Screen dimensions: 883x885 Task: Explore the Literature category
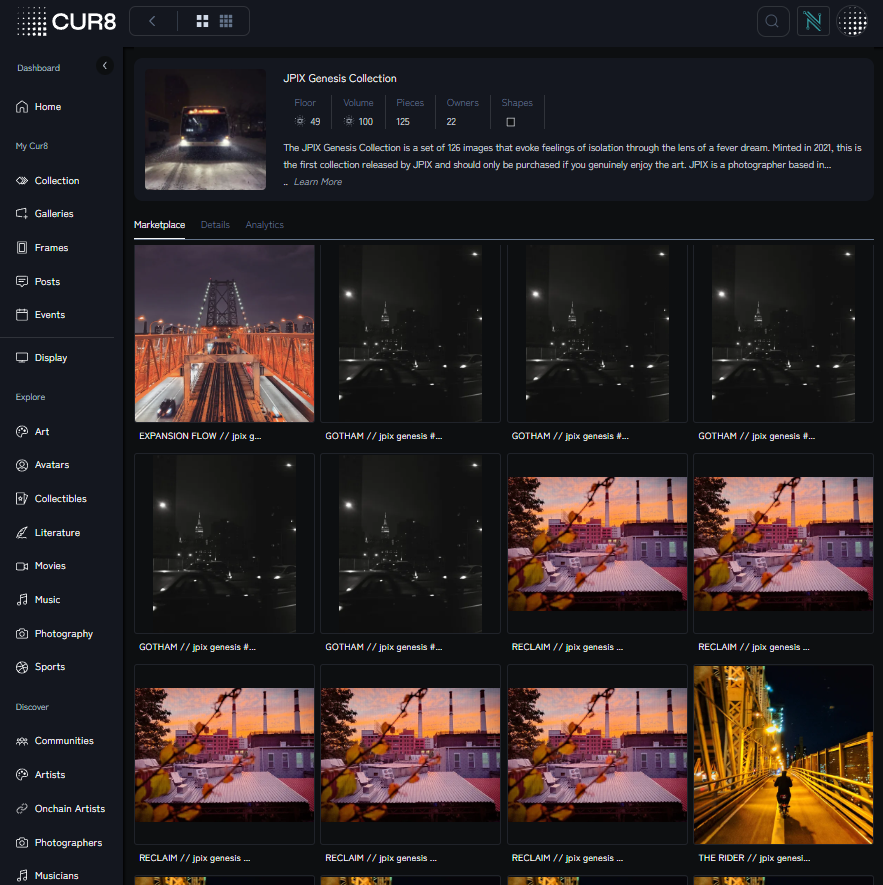pyautogui.click(x=48, y=533)
